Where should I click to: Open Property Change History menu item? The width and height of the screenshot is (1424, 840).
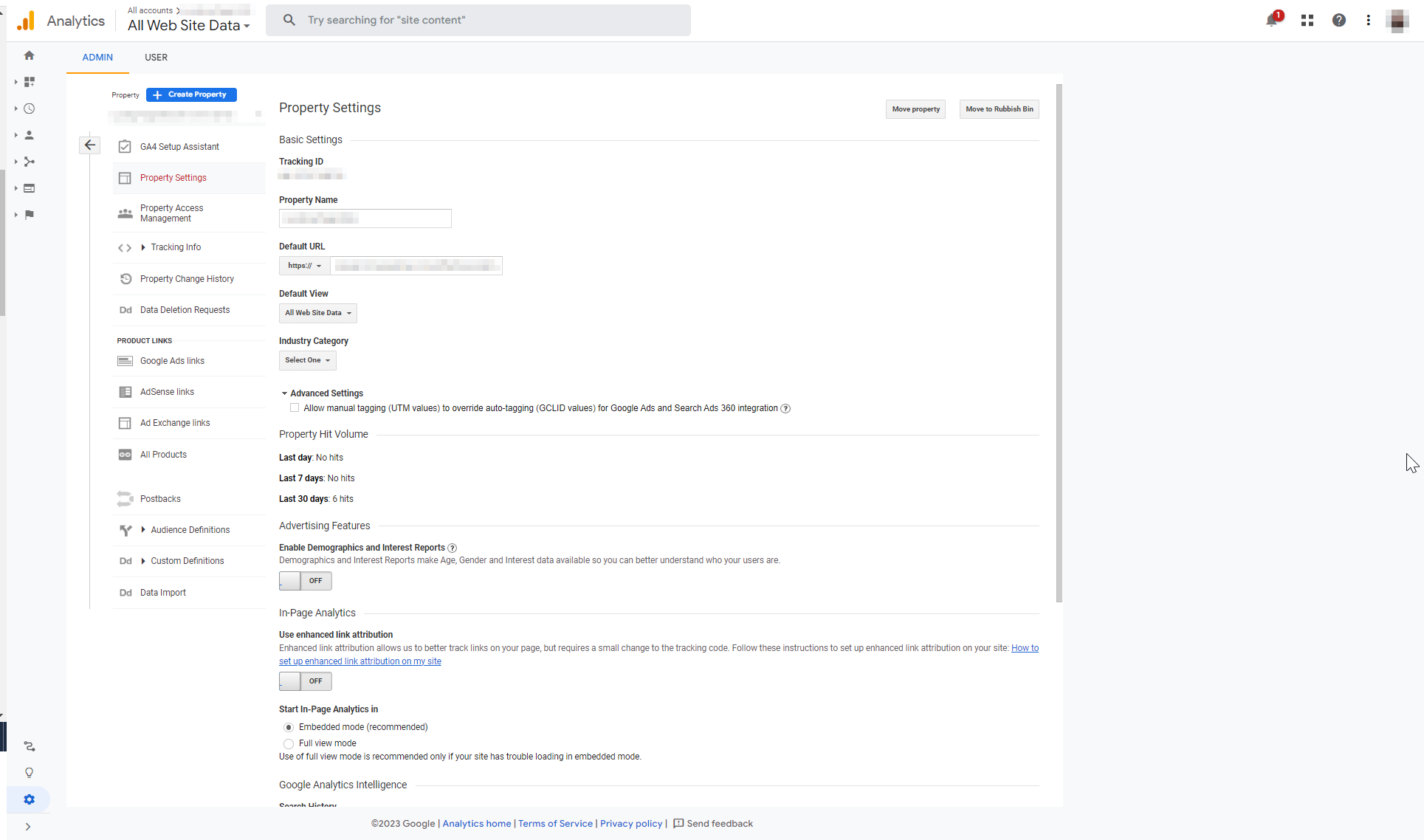click(187, 279)
